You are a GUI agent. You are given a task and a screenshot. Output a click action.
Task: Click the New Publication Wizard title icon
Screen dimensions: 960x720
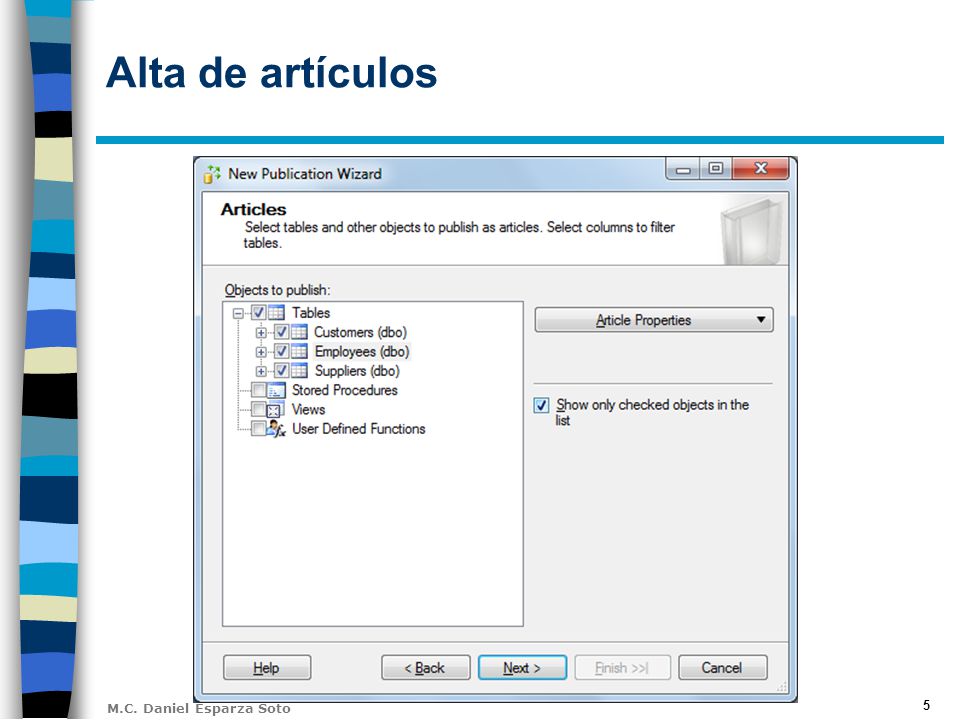(x=212, y=174)
